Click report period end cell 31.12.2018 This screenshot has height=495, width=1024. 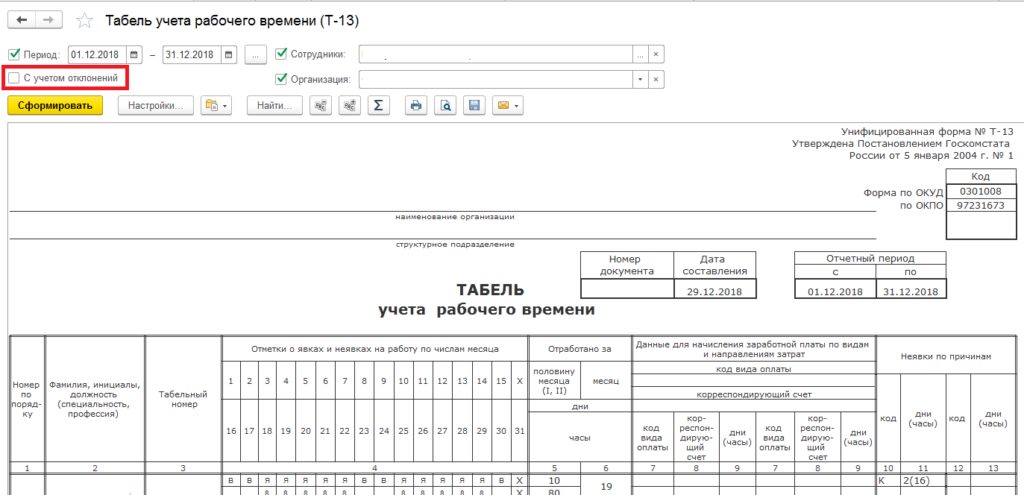pyautogui.click(x=910, y=291)
